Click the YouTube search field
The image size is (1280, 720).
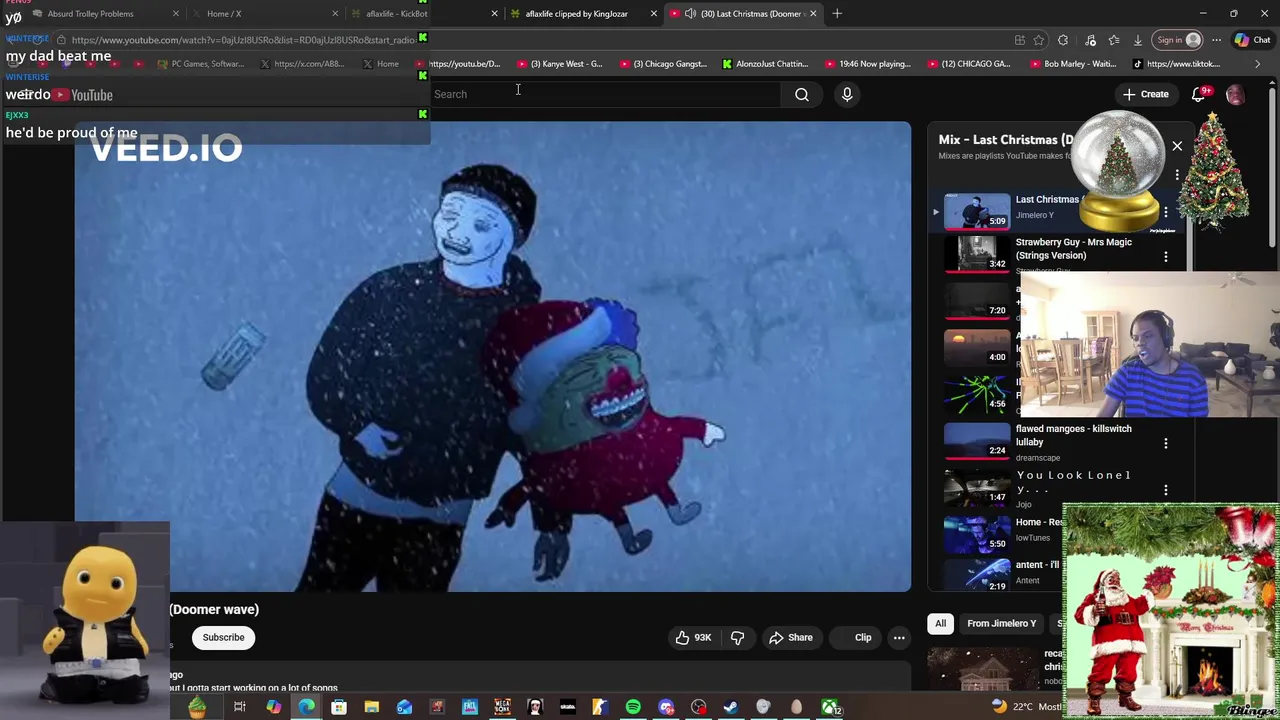coord(605,94)
